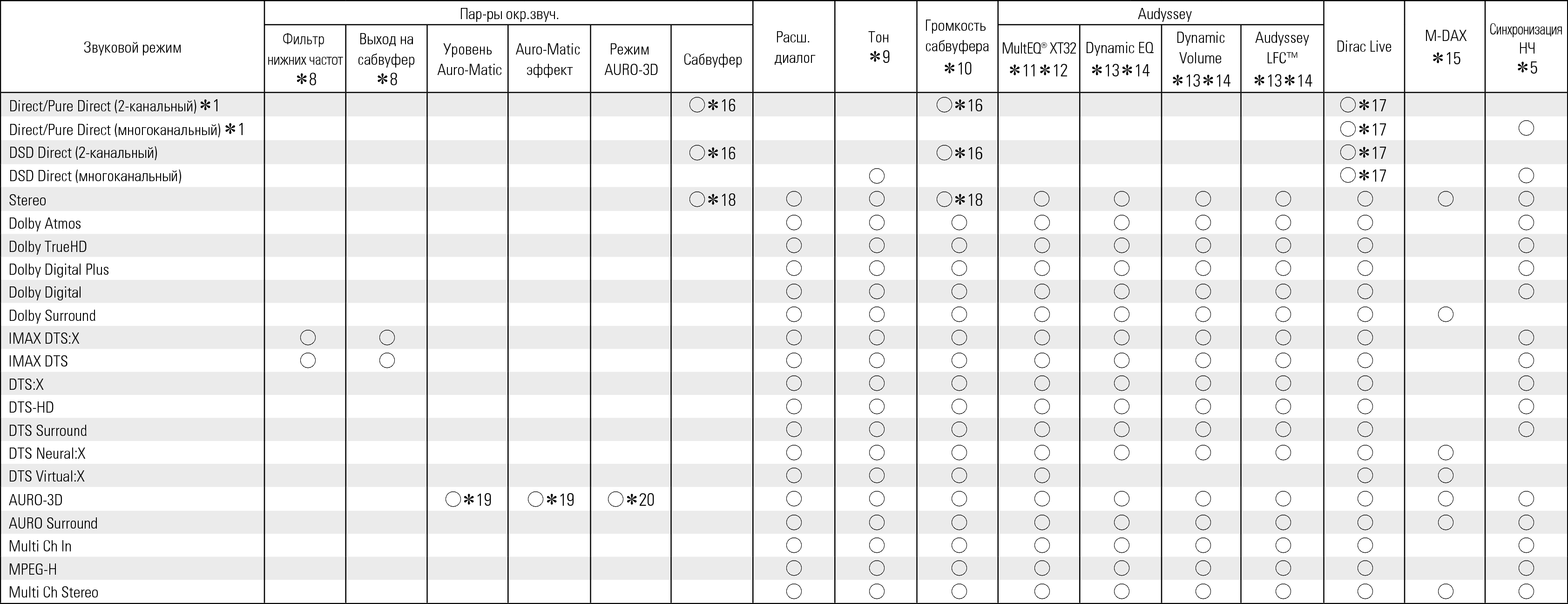Click the Режим AURO-3D circle marked ✻20
This screenshot has height=604, width=1568.
[615, 499]
